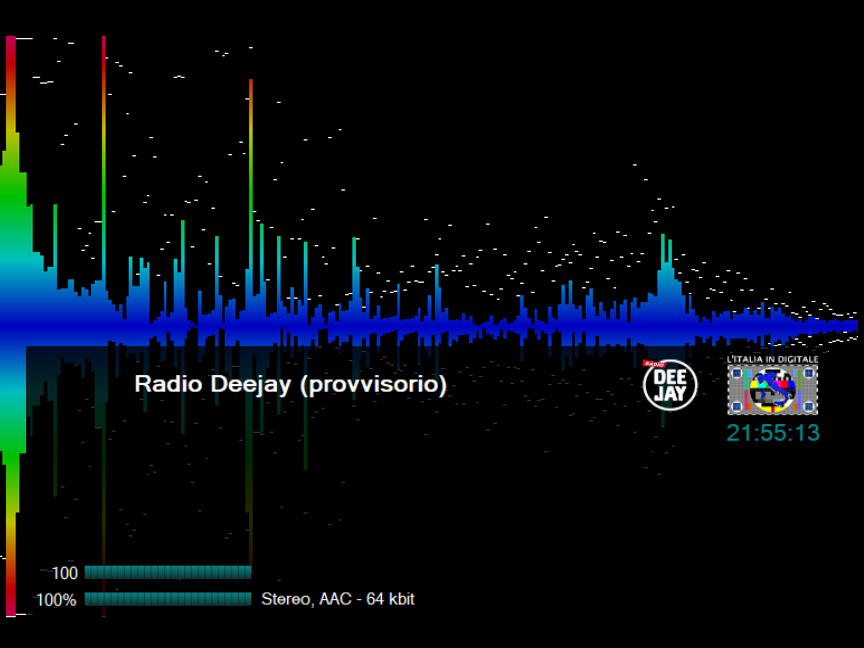Click the small red 'Radio' tag on logo
The image size is (864, 648).
[x=652, y=363]
